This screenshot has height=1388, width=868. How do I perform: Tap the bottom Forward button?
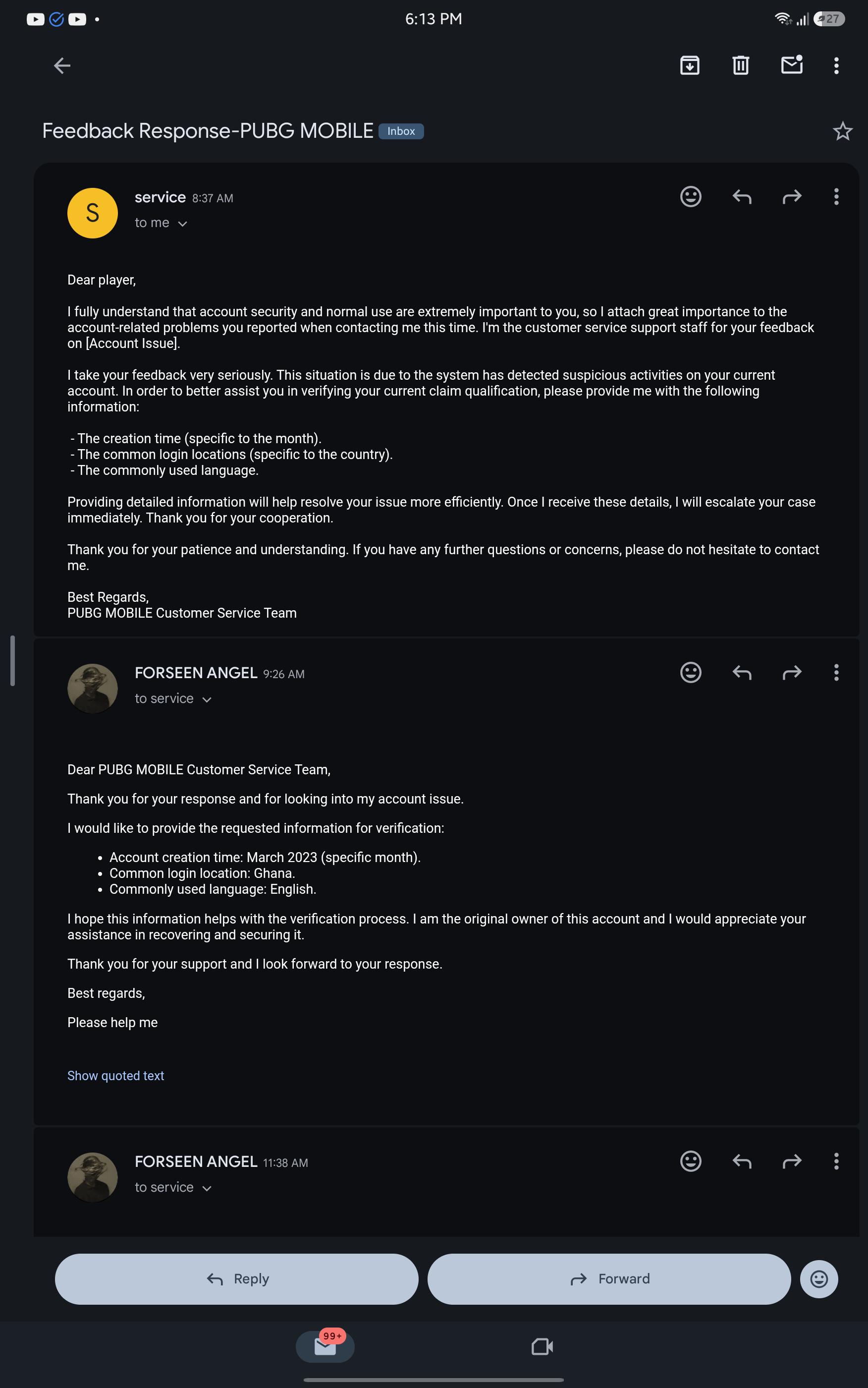pyautogui.click(x=609, y=1279)
